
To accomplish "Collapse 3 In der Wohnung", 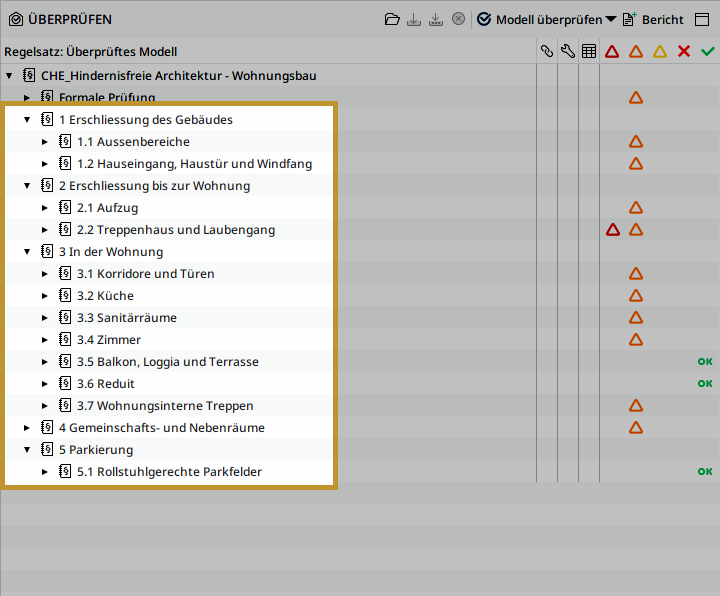I will coord(27,252).
